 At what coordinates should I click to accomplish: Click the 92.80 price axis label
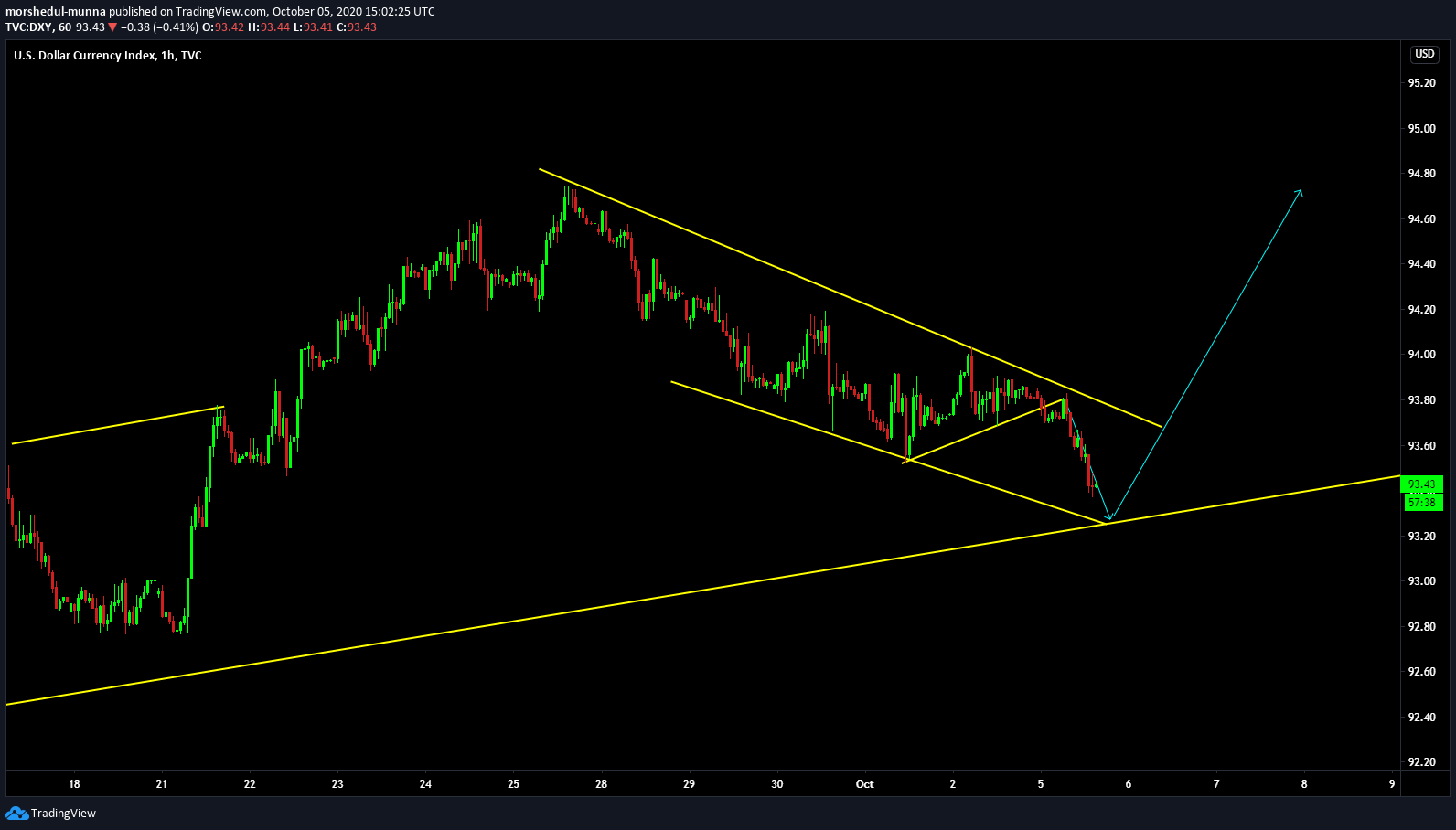pos(1421,627)
